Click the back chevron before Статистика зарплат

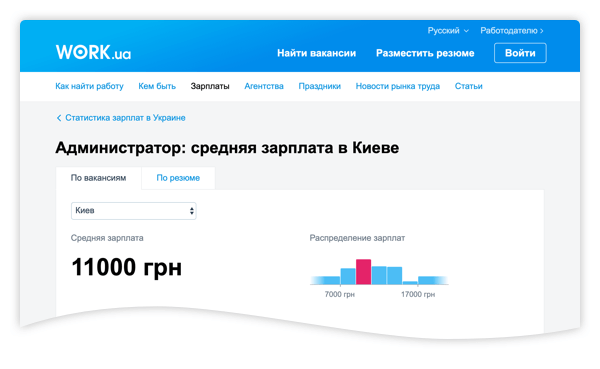click(59, 118)
